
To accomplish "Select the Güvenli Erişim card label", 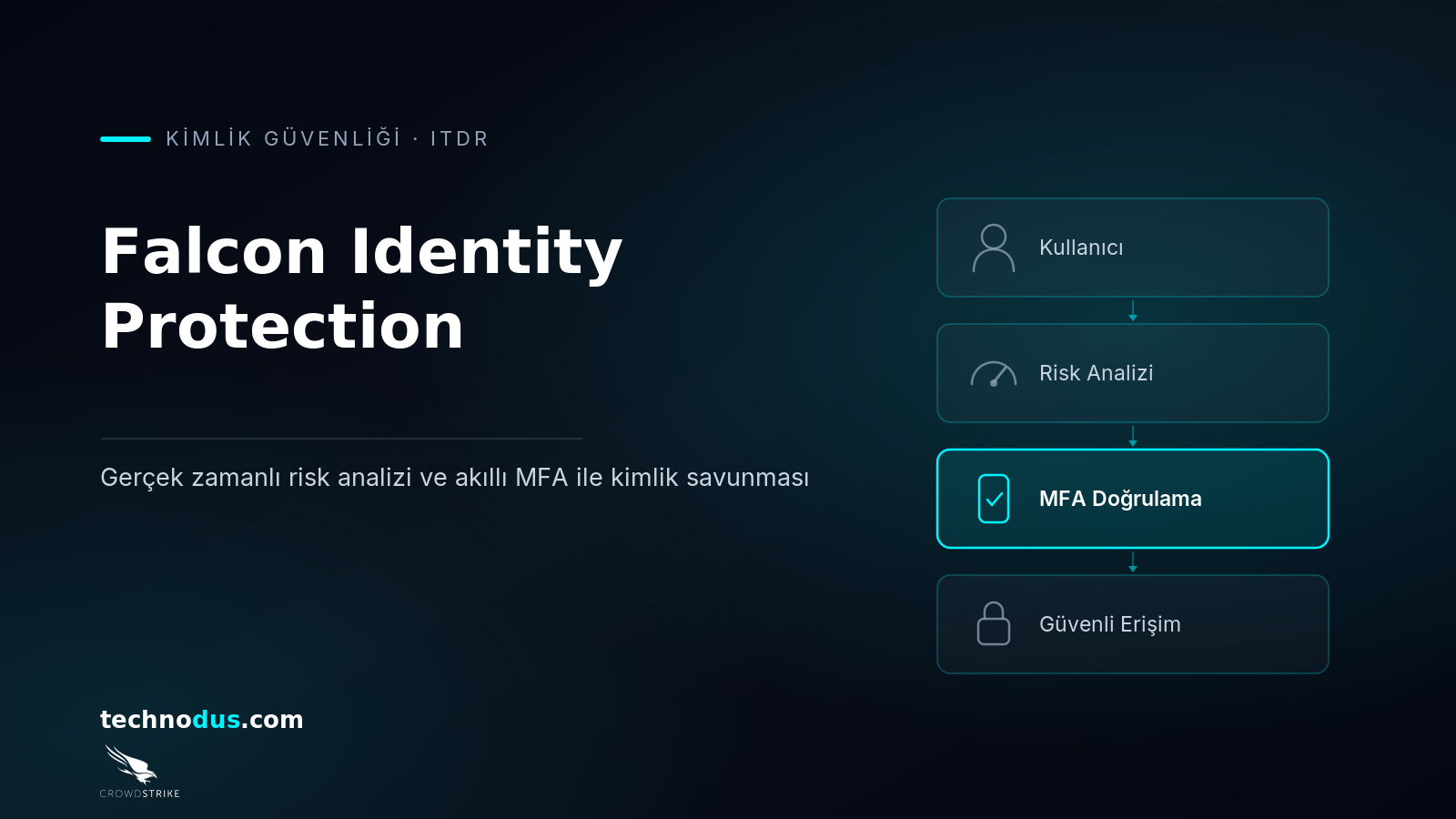I will click(1109, 624).
